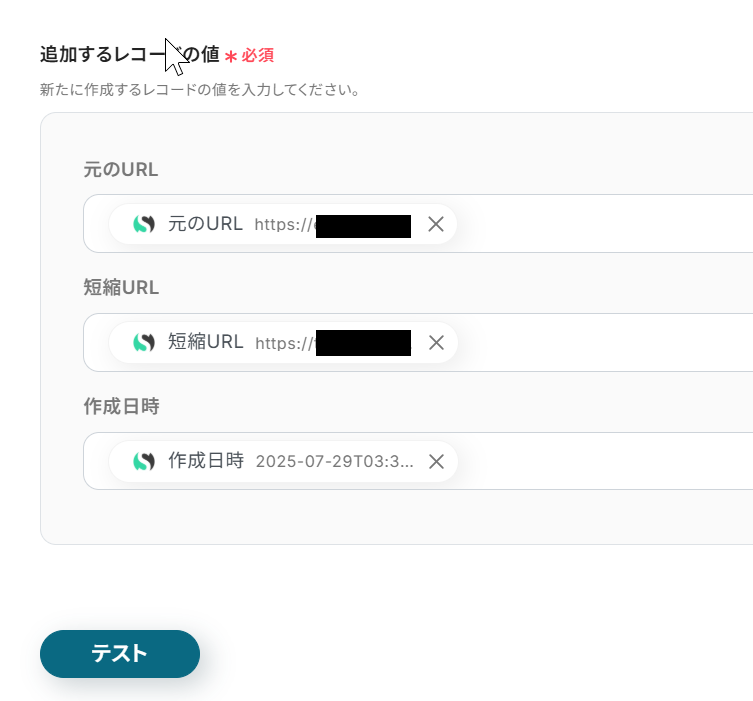The height and width of the screenshot is (701, 753).
Task: Click the app icon in 元のURL chip
Action: [x=144, y=224]
